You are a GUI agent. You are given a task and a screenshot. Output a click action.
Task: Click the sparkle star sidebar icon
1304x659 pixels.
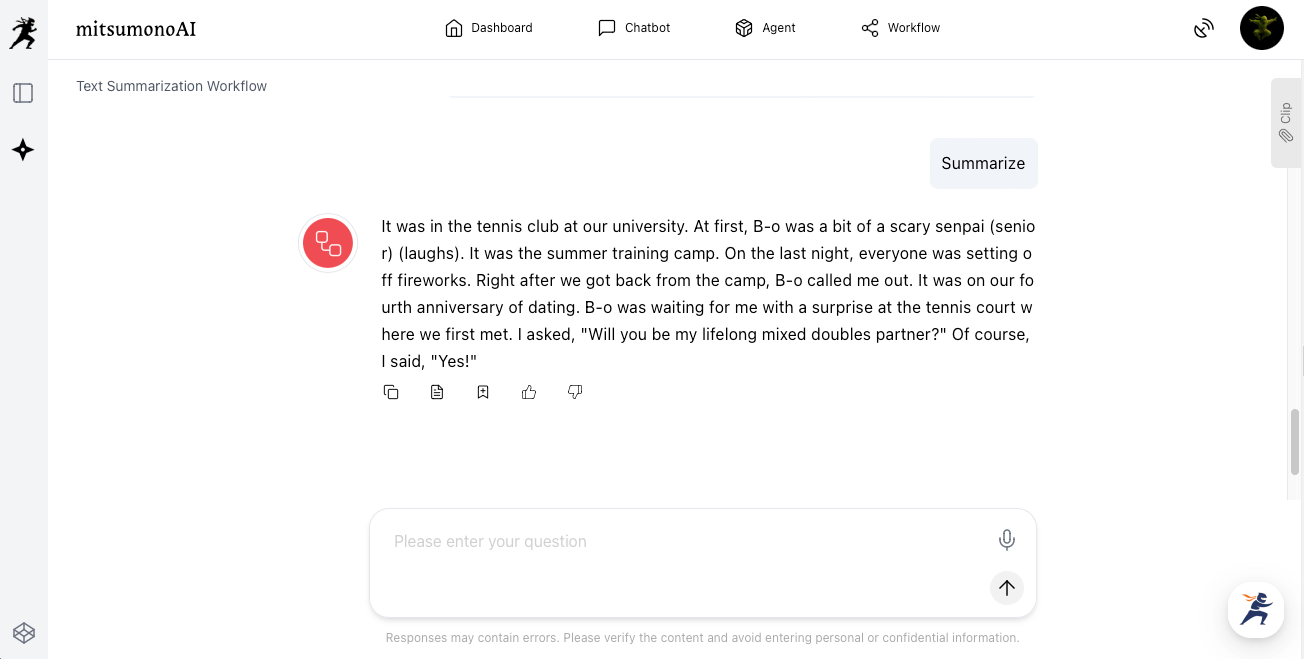click(23, 150)
